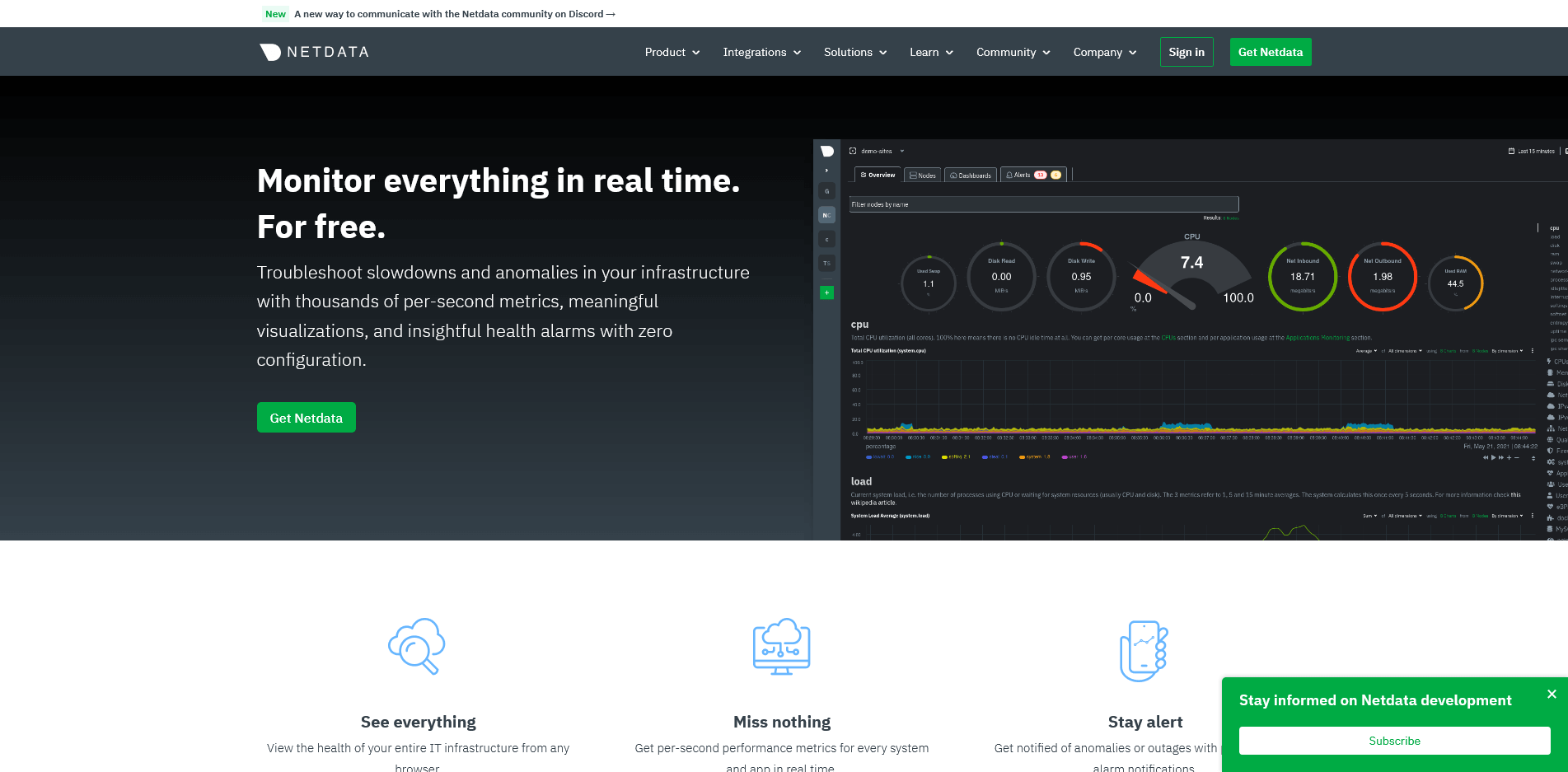This screenshot has height=772, width=1568.
Task: Click the yellow warning alerts badge
Action: click(x=1055, y=175)
